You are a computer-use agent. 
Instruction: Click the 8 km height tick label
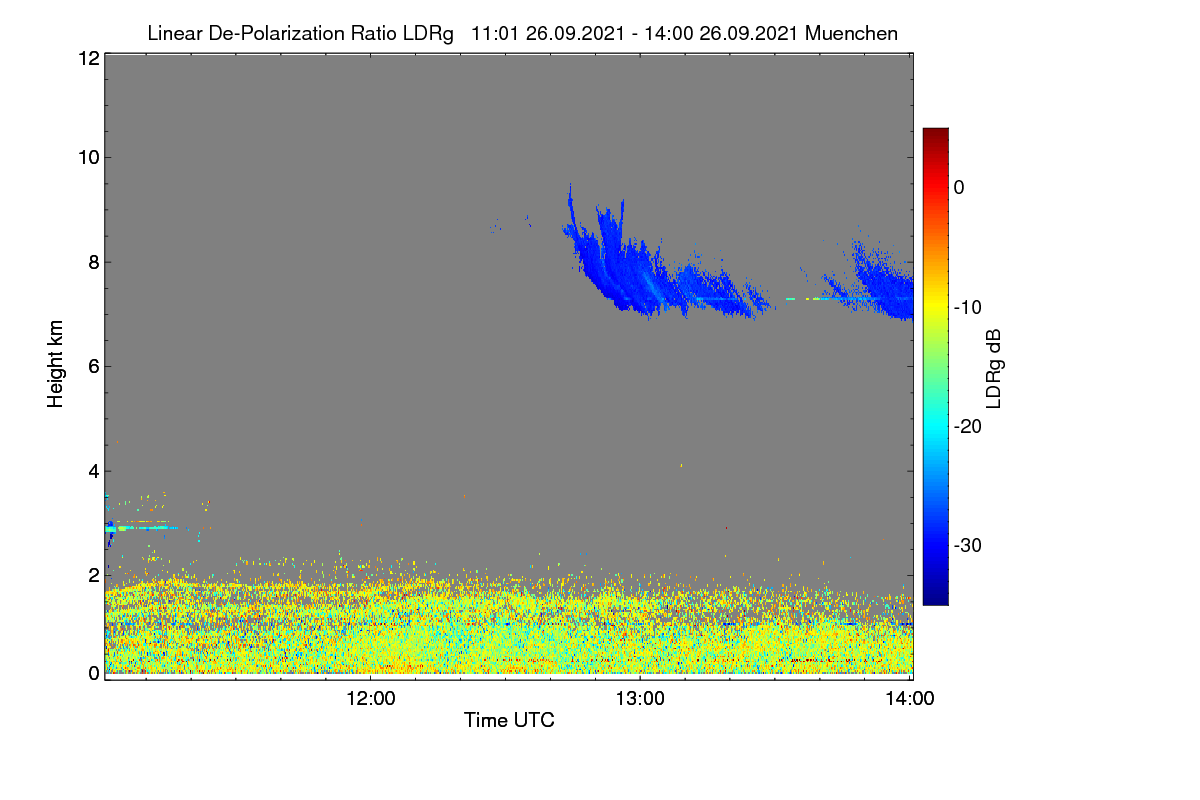click(x=94, y=262)
